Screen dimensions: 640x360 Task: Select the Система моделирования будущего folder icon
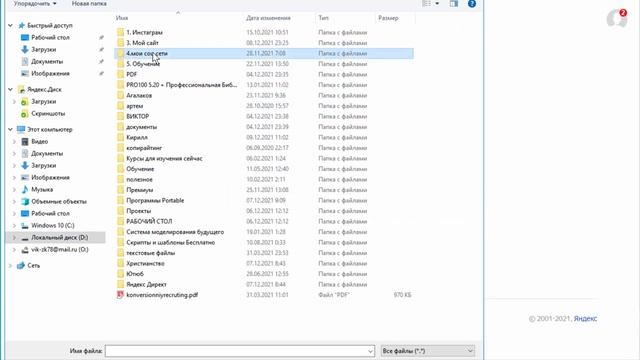coord(120,232)
